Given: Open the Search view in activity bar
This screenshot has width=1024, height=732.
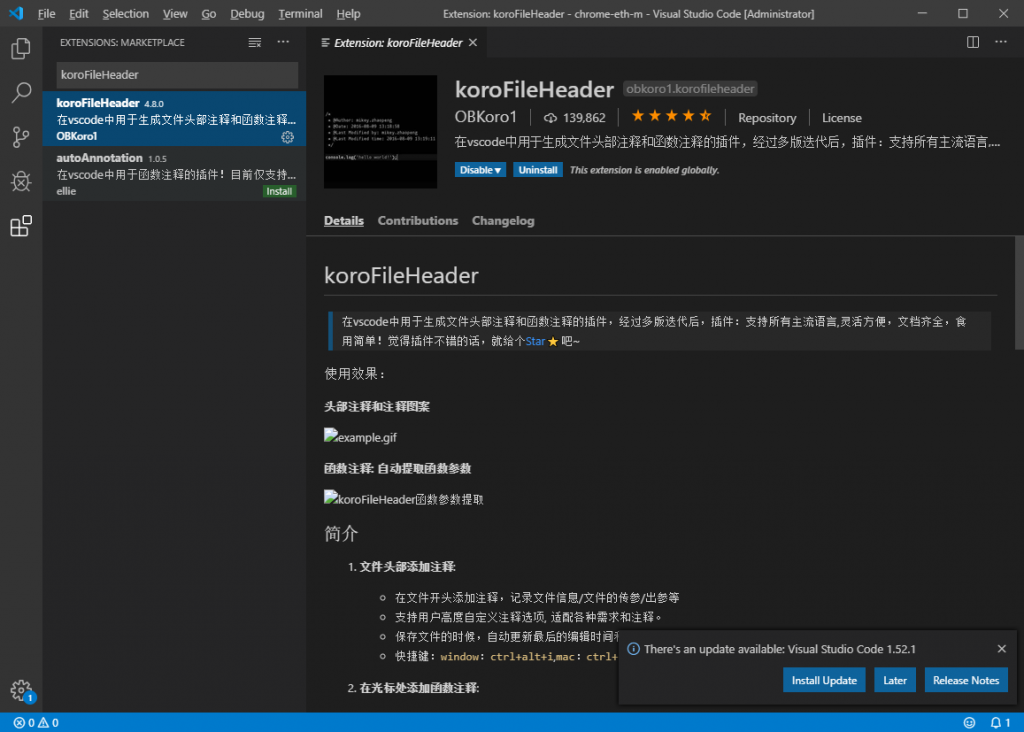Looking at the screenshot, I should (x=21, y=93).
